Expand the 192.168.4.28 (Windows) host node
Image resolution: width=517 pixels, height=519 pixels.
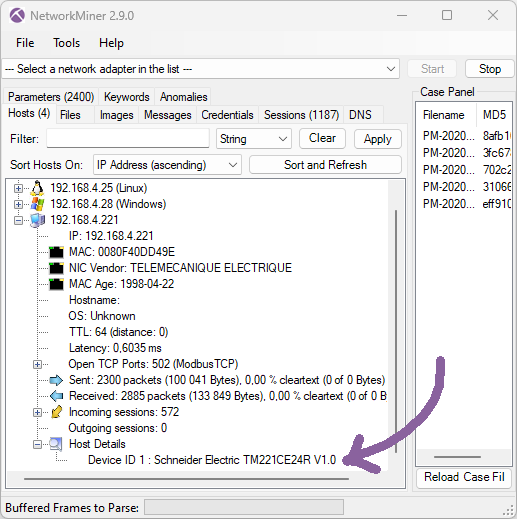coord(18,204)
